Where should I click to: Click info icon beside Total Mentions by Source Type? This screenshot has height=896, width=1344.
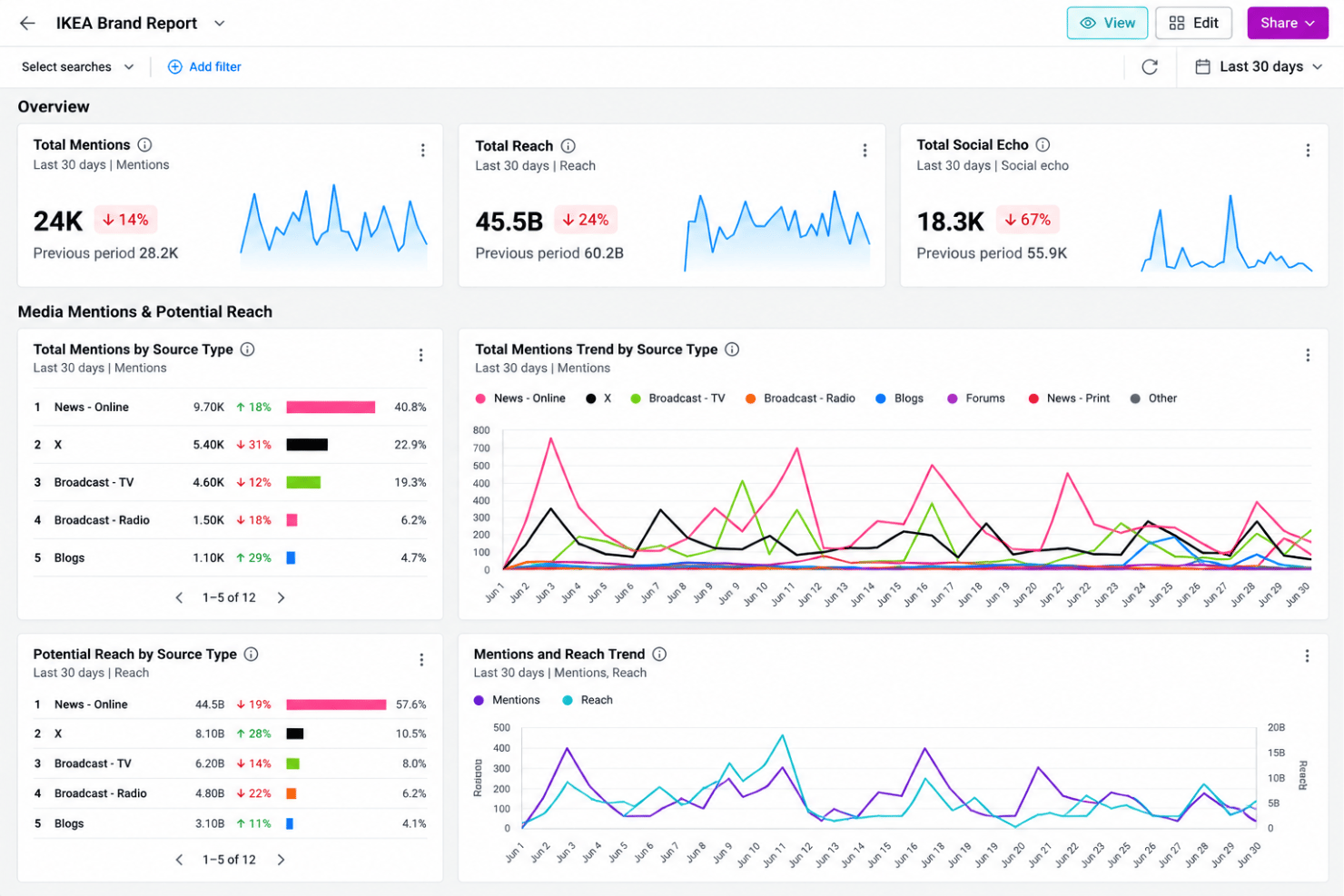[x=247, y=350]
